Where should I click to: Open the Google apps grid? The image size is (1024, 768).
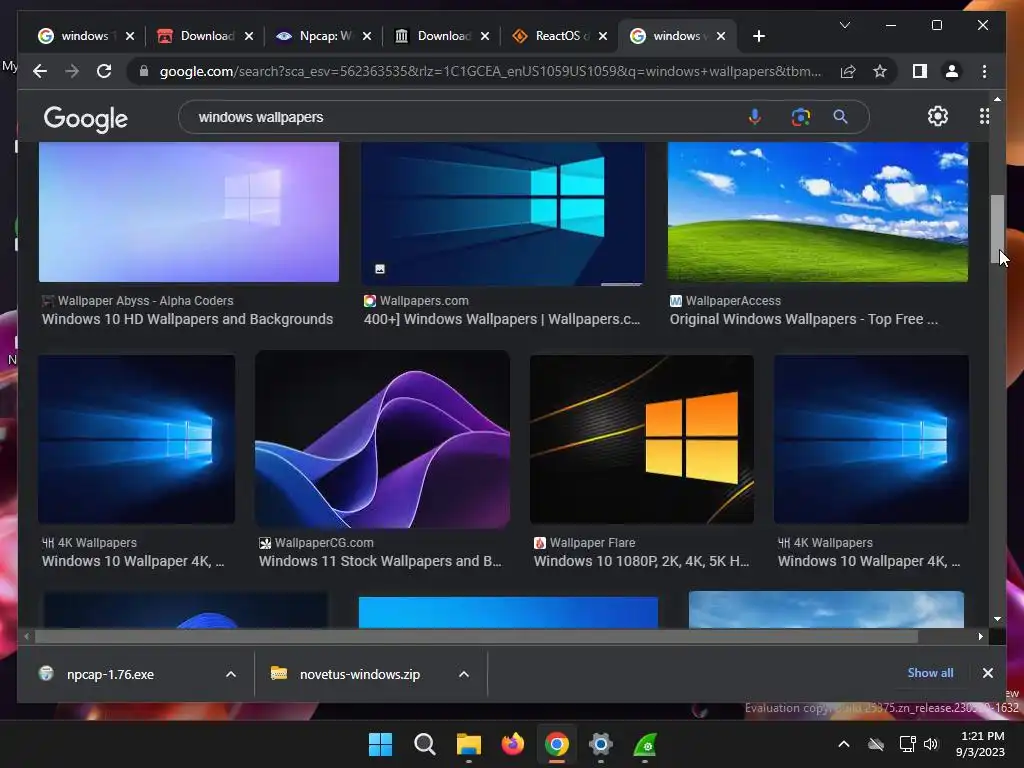point(984,116)
